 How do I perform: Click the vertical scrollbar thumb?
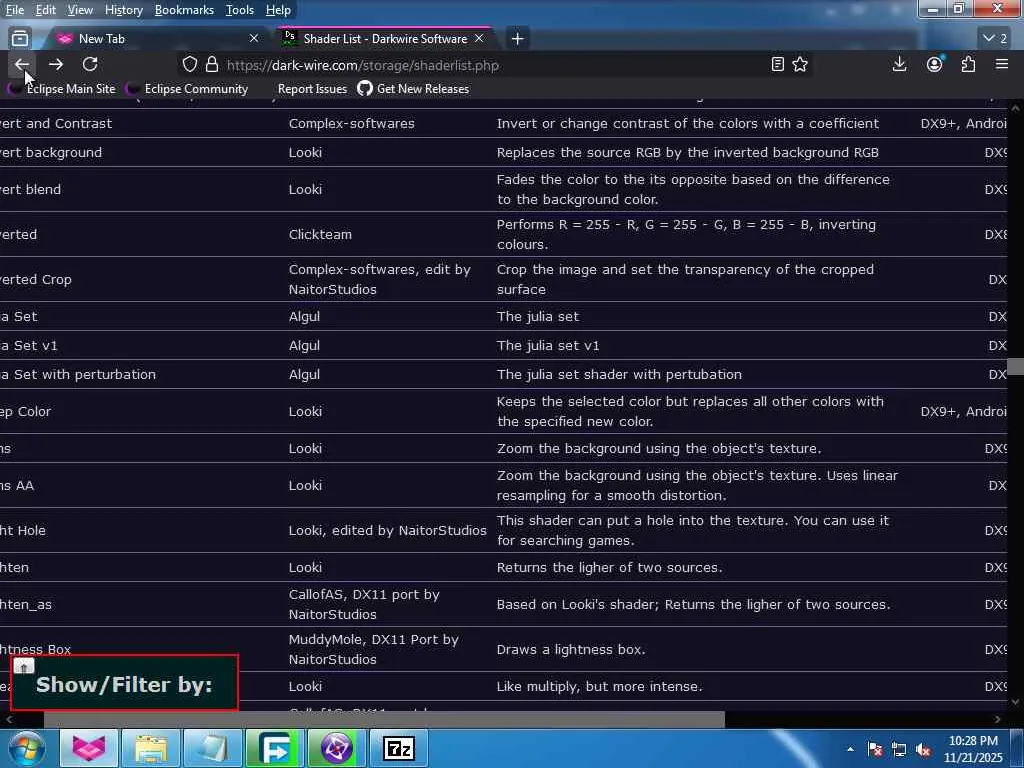1015,367
